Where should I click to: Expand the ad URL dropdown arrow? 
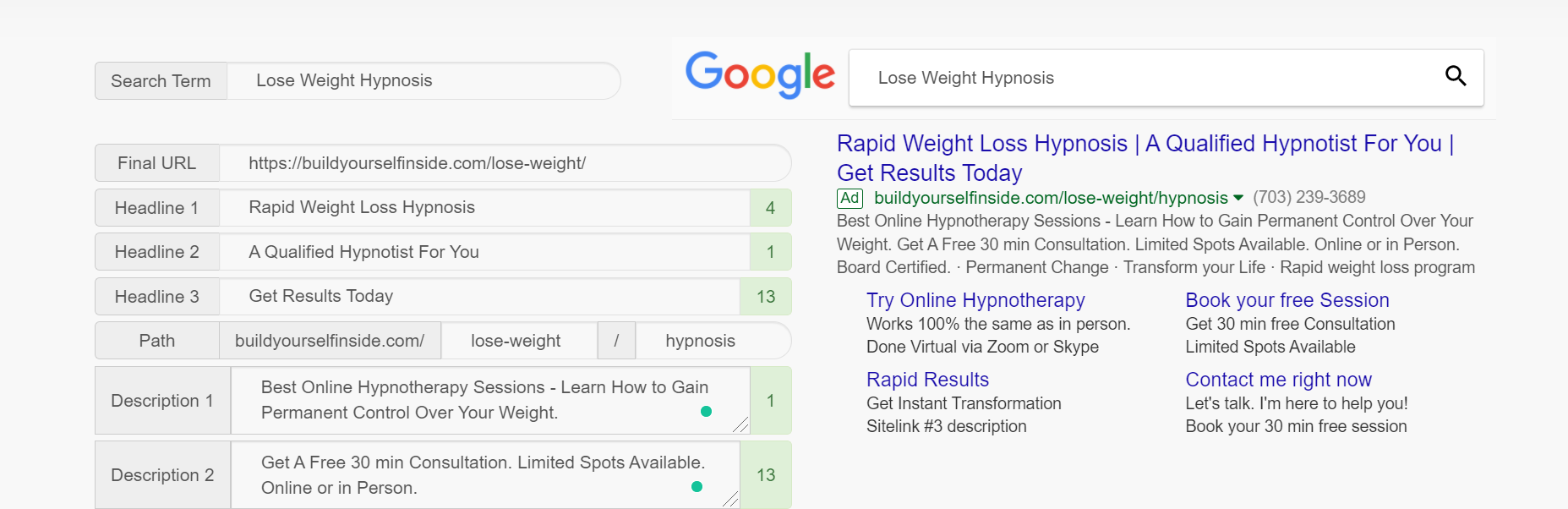point(1238,198)
